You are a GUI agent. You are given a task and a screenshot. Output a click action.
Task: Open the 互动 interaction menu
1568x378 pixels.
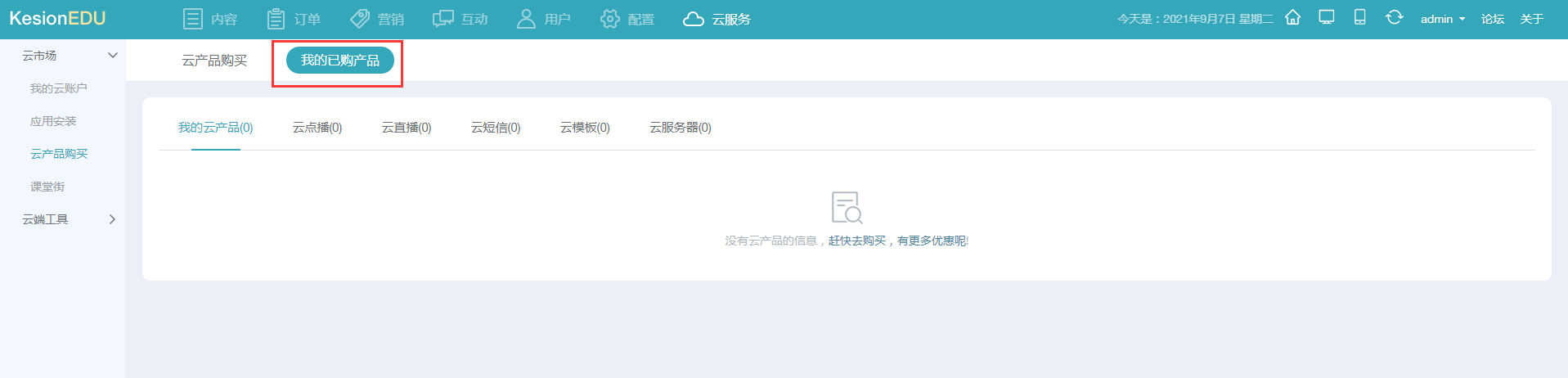(461, 19)
